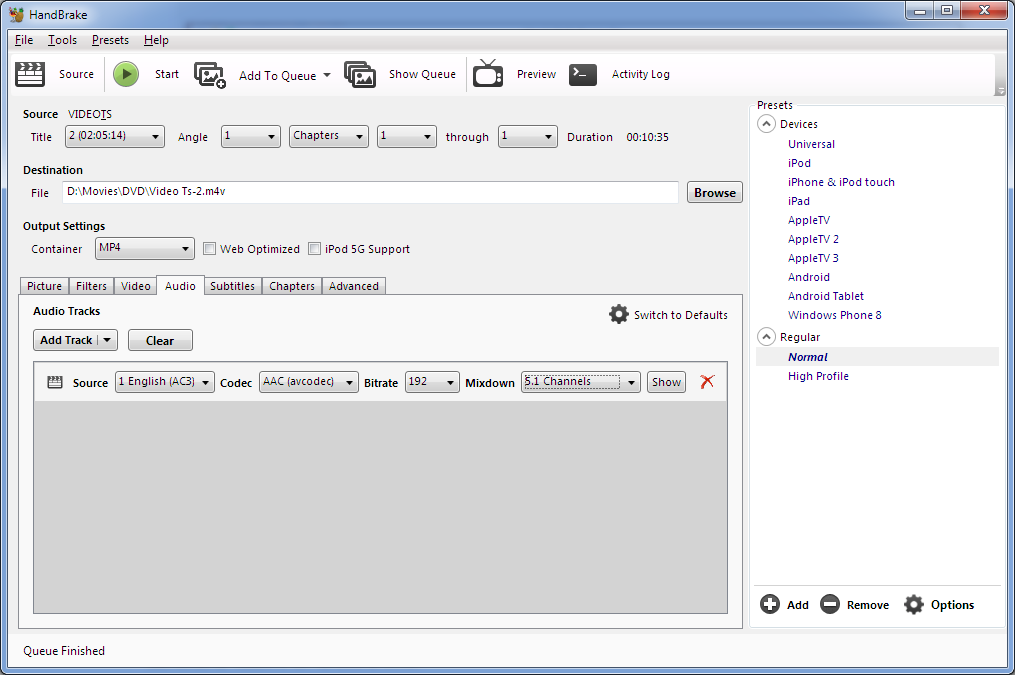
Task: Click the Show Queue icon
Action: coord(360,75)
